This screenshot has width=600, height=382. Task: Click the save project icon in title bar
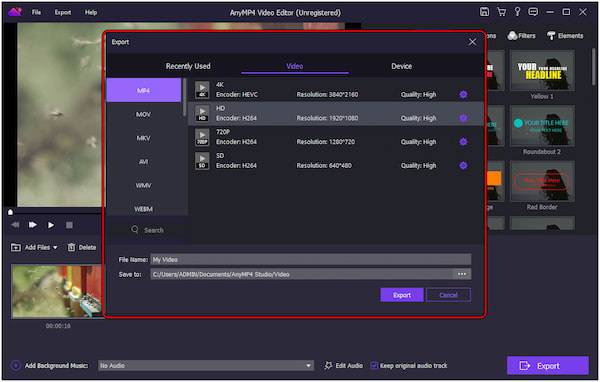(484, 12)
